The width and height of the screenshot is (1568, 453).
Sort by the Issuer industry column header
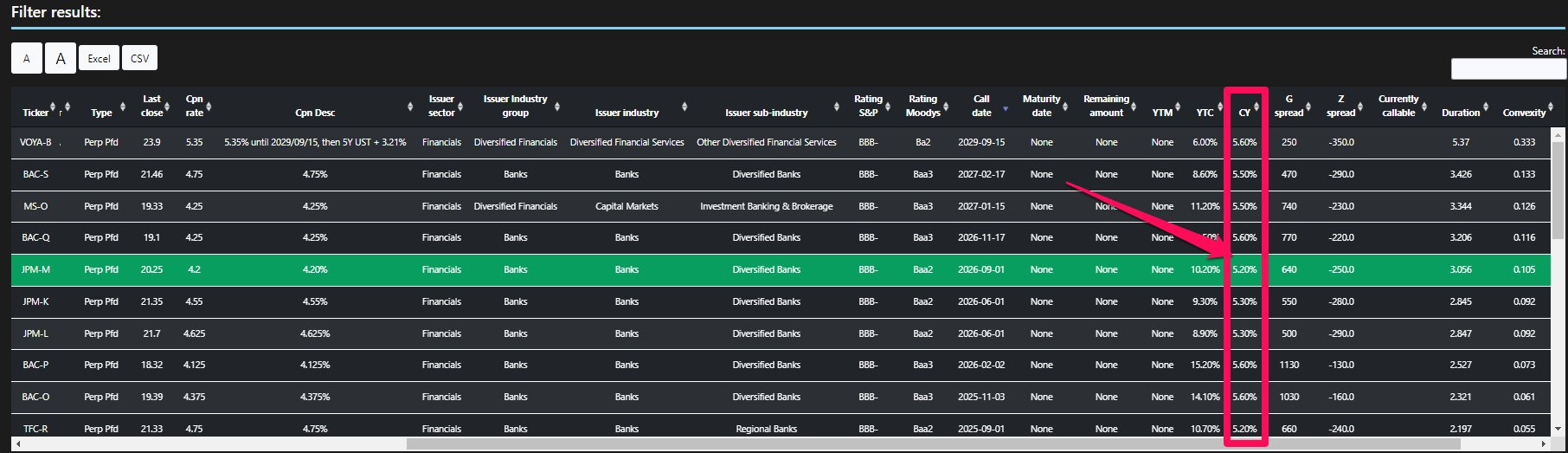pos(627,113)
